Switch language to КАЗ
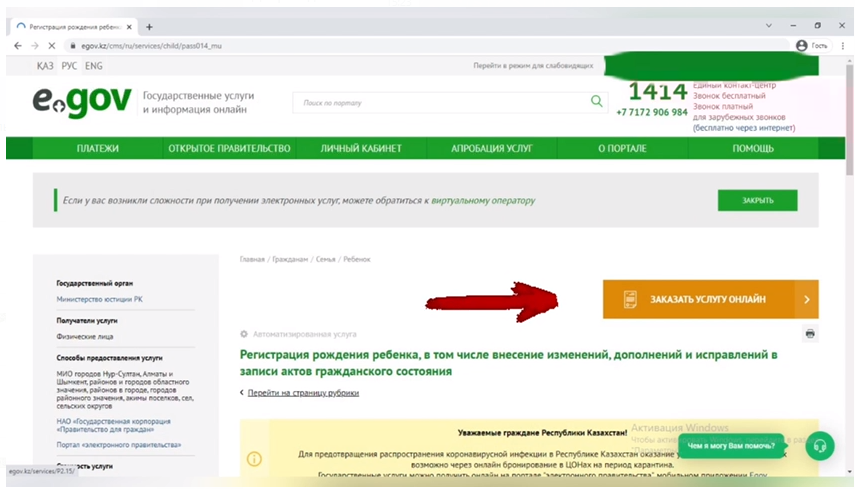Screen dimensions: 855x489 tap(45, 66)
